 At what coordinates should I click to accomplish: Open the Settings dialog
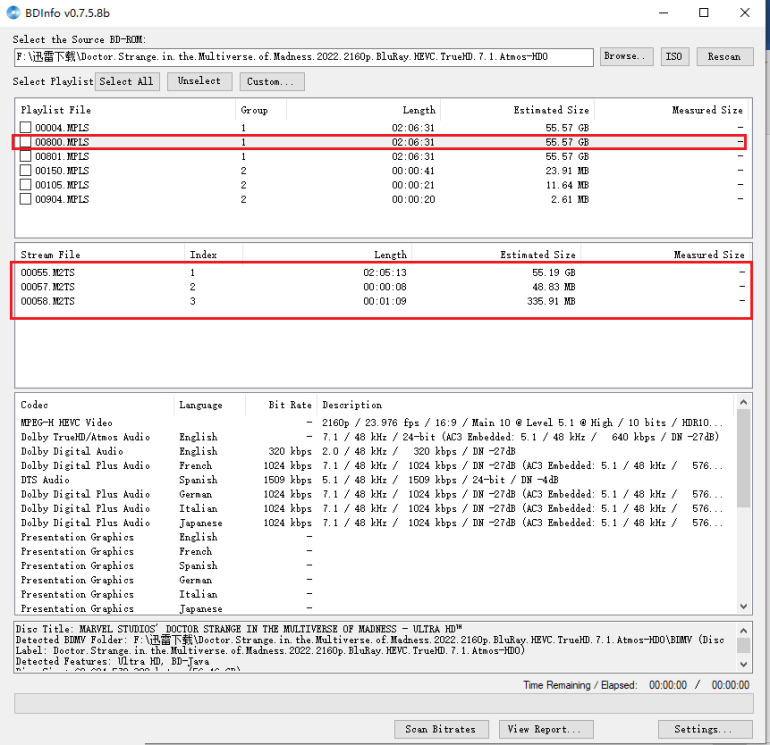(704, 729)
